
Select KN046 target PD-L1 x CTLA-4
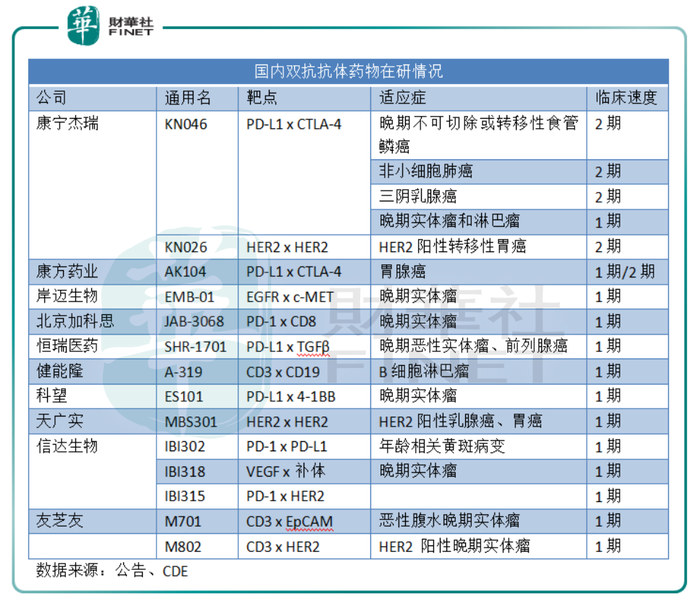coord(294,124)
